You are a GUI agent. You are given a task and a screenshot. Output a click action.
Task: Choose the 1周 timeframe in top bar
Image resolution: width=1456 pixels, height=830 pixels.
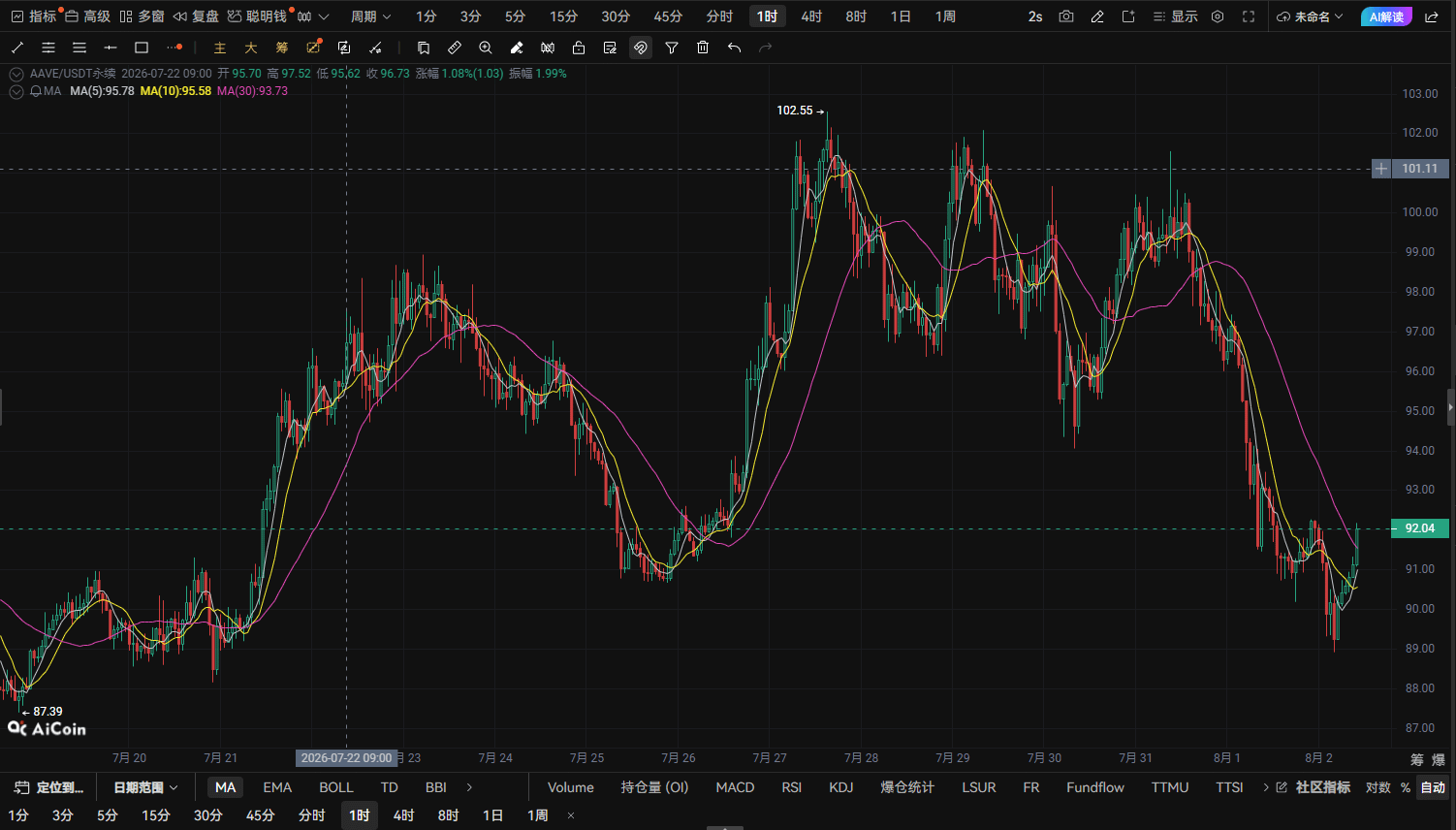pos(945,16)
